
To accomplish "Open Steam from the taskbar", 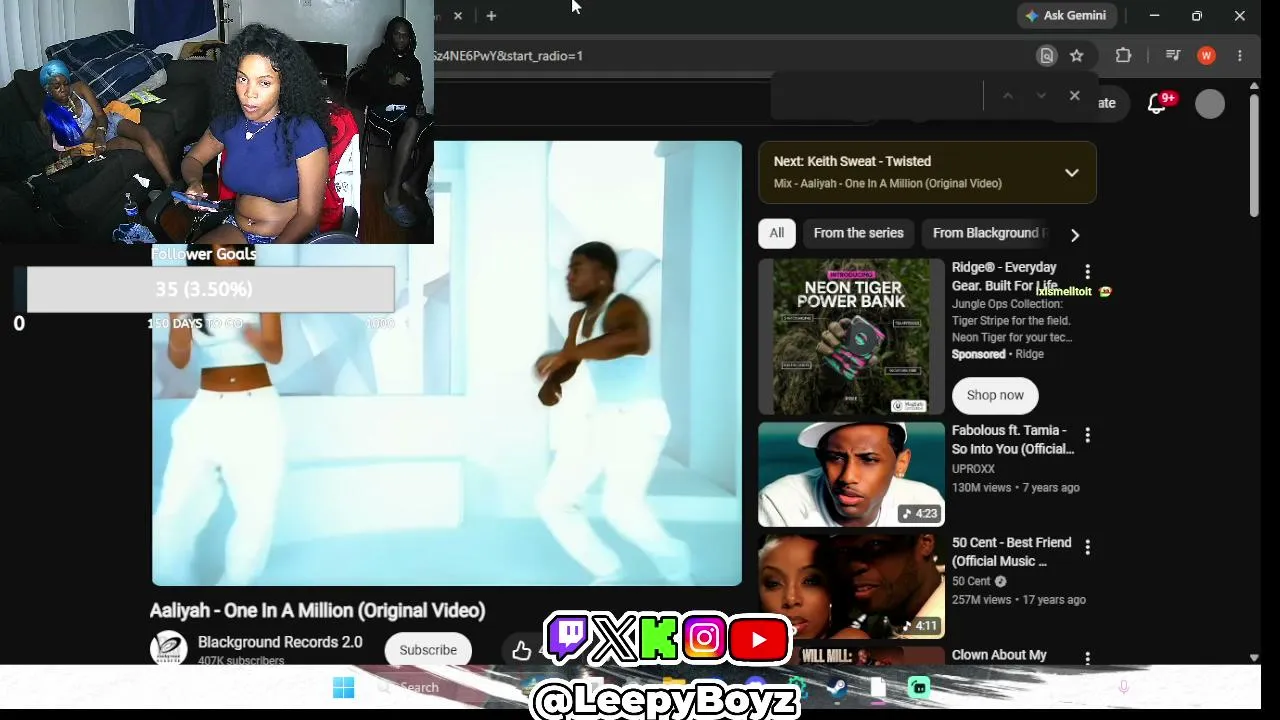I will 837,688.
